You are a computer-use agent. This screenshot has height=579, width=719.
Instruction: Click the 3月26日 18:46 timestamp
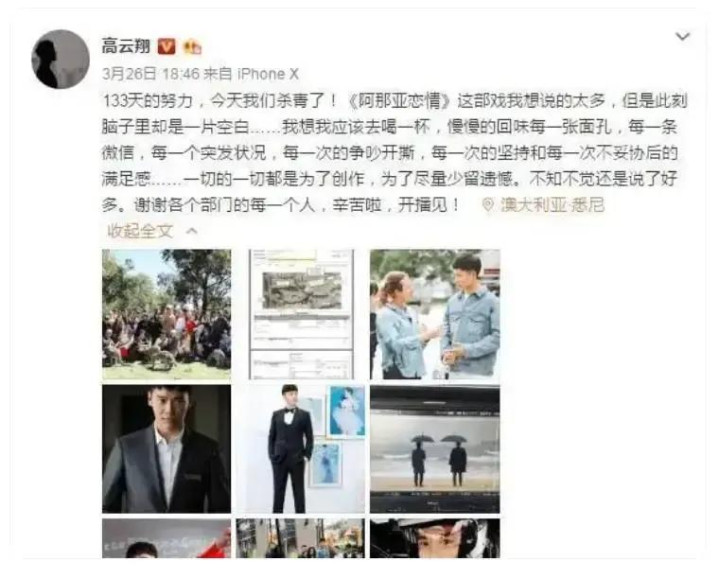[151, 74]
